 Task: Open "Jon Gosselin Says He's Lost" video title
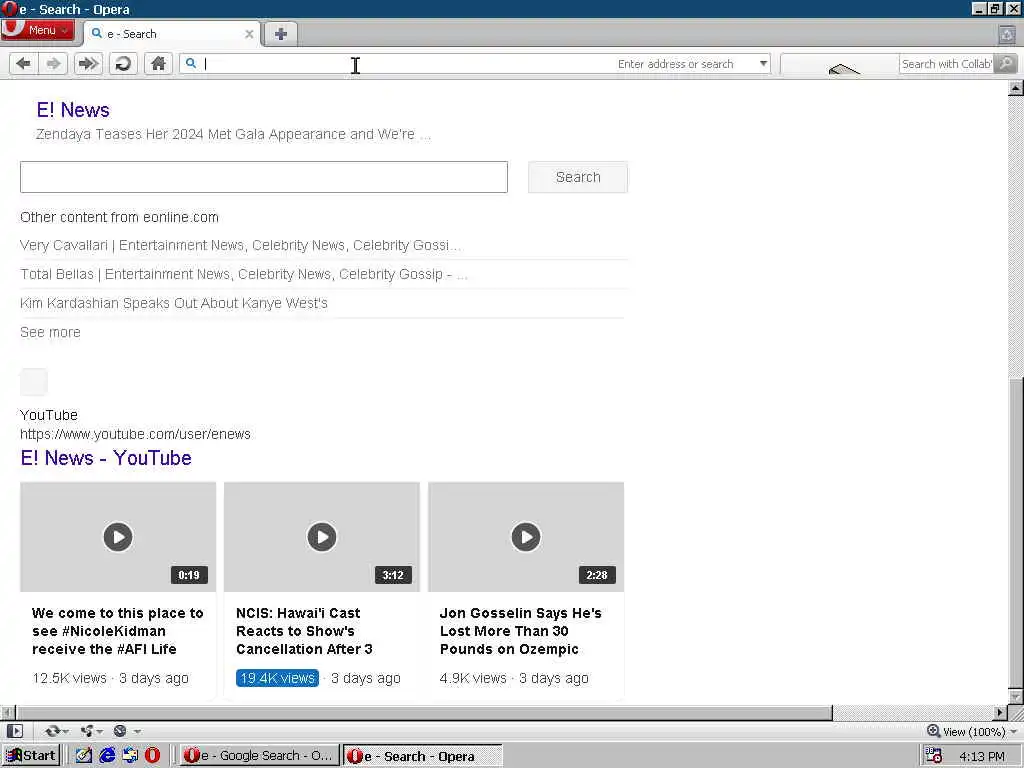(x=520, y=631)
